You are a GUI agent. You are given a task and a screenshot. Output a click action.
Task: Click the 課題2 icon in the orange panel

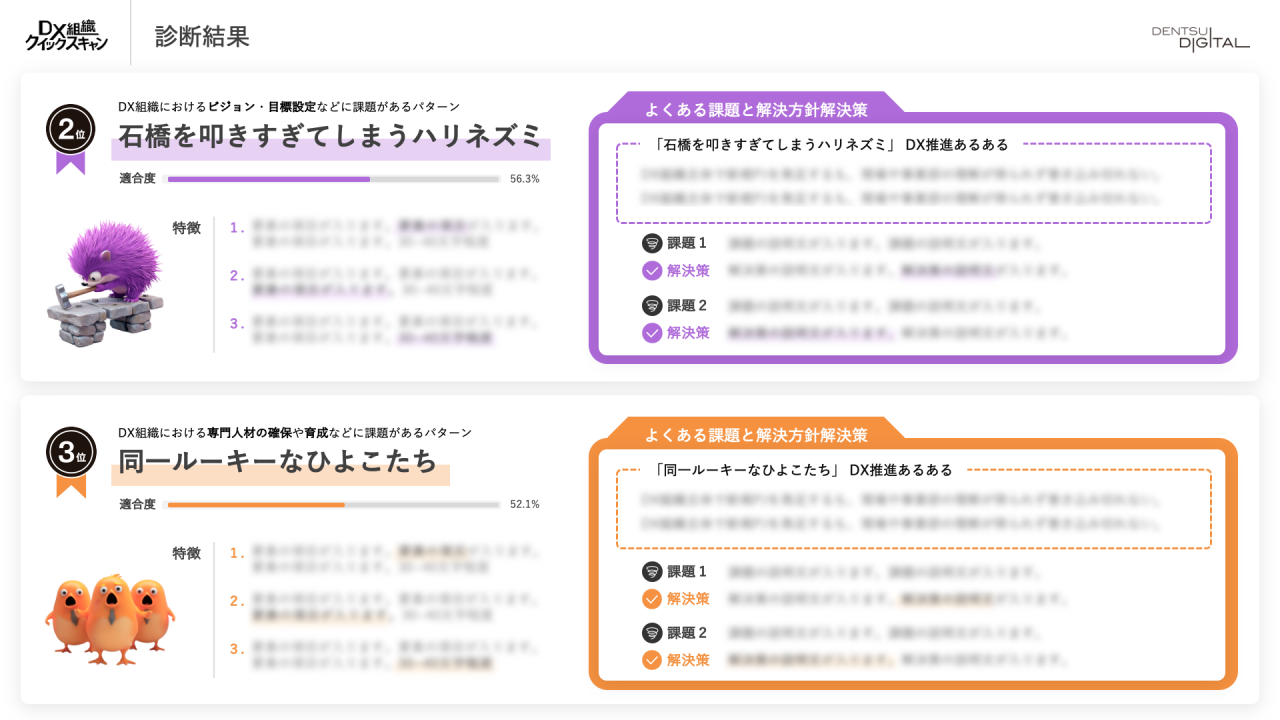(652, 633)
